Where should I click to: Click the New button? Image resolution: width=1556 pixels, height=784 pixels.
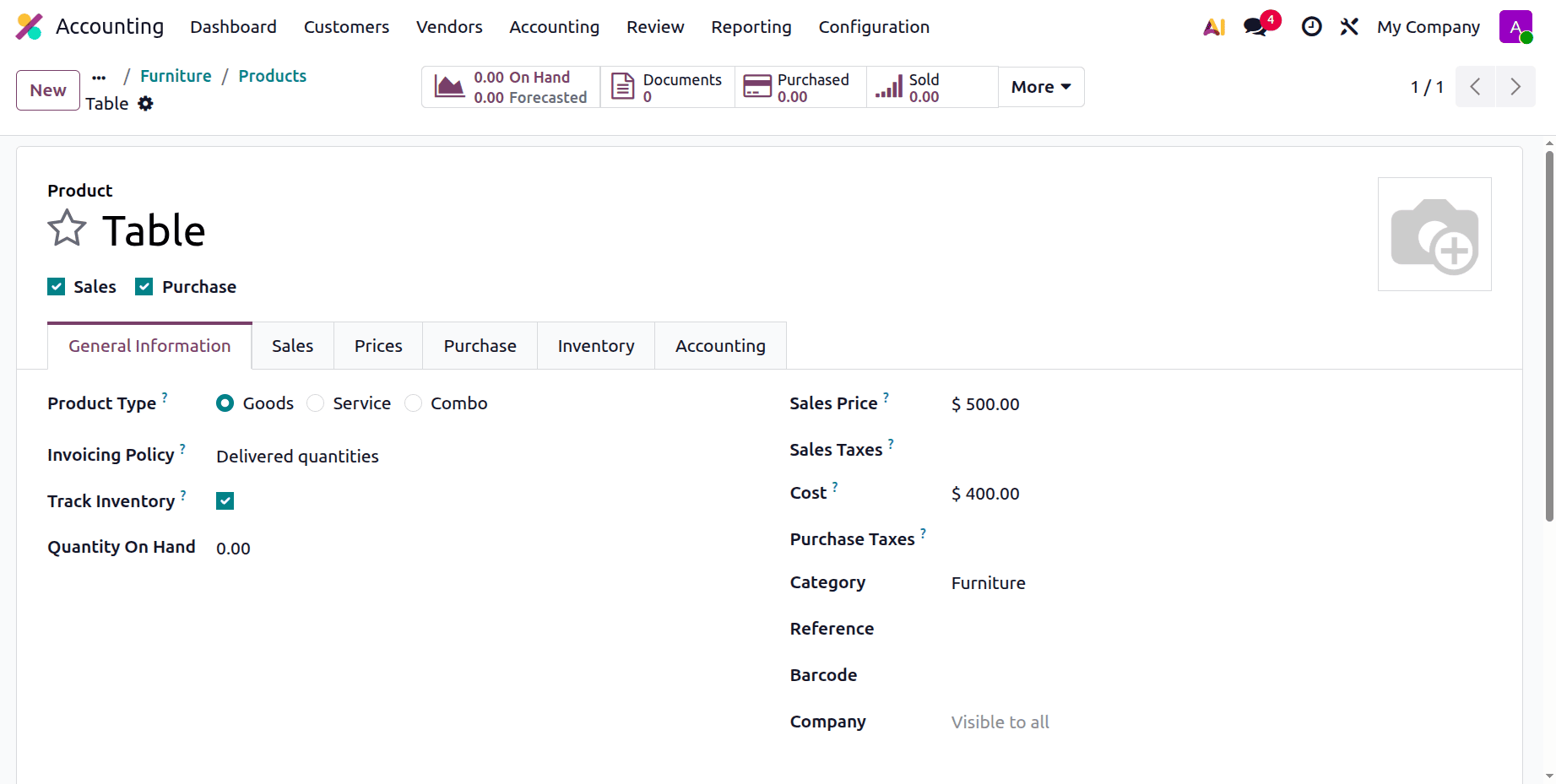point(48,90)
